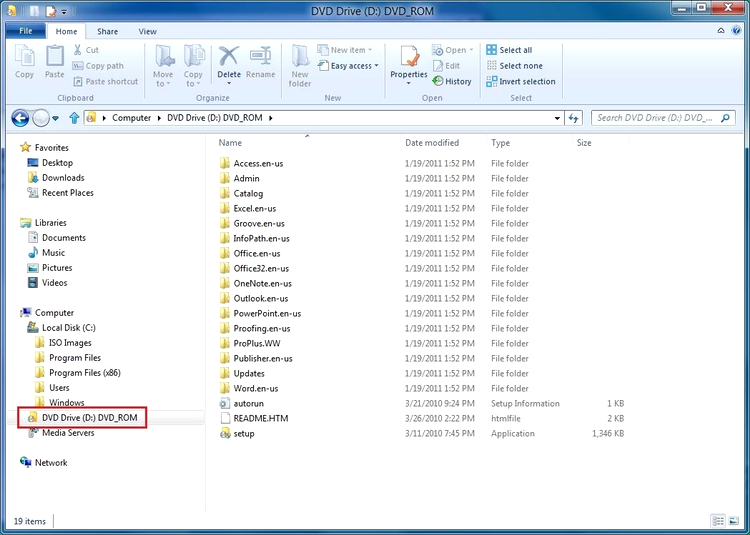Viewport: 750px width, 535px height.
Task: Go back with the blue Back arrow
Action: tap(20, 118)
